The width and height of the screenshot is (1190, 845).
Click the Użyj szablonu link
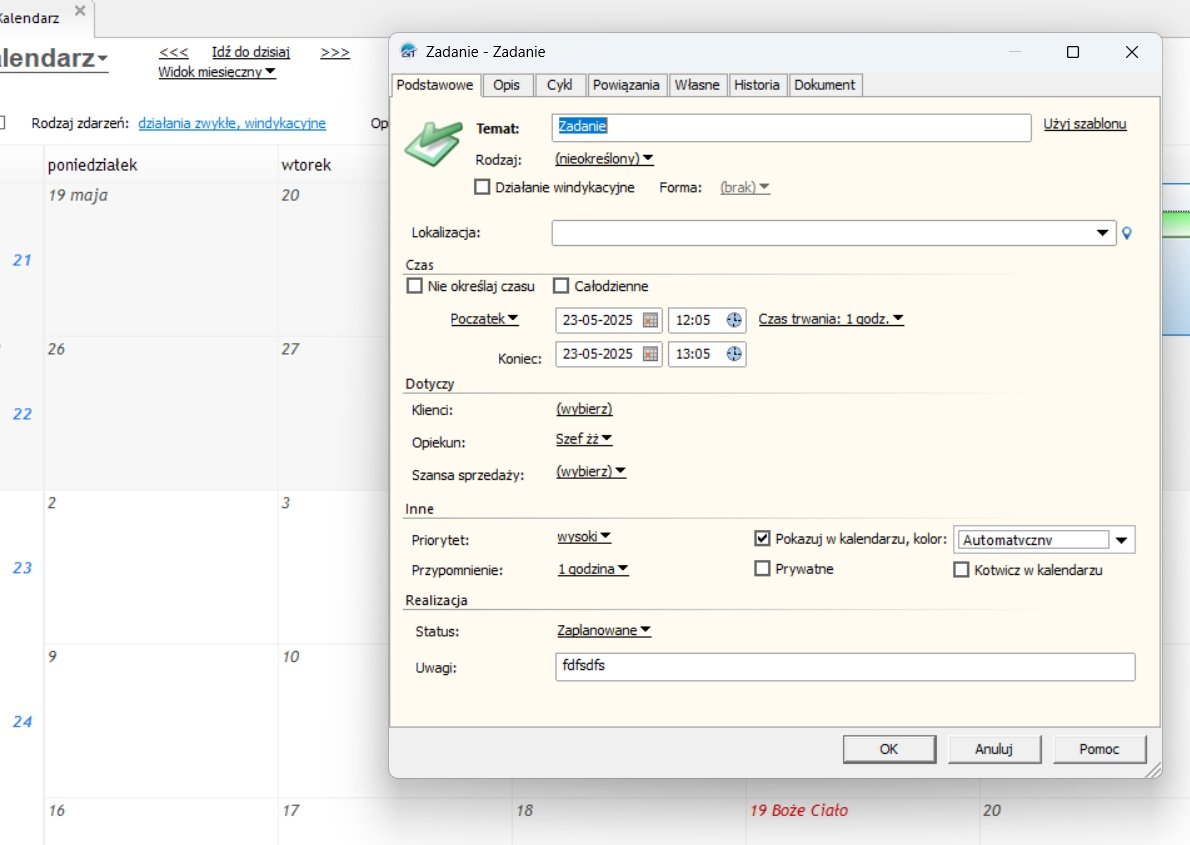(1085, 125)
